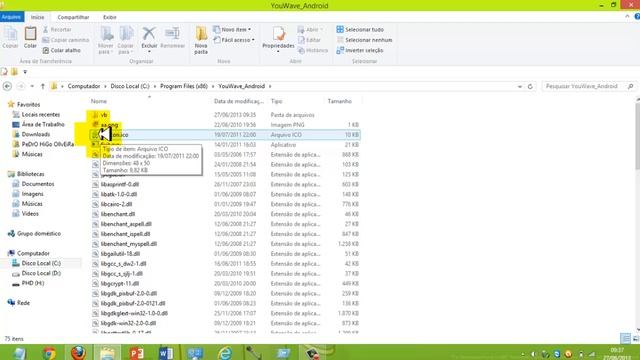Switch to details view icon

coord(625,338)
